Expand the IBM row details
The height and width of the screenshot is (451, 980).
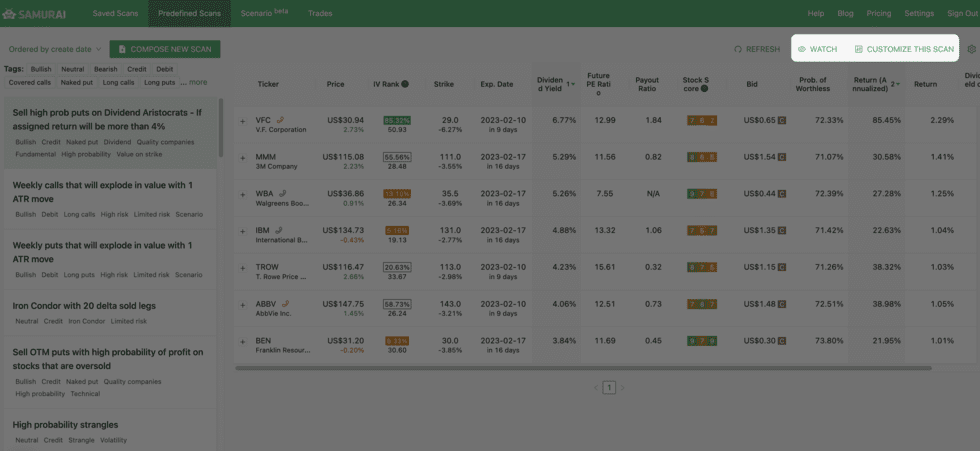click(242, 231)
